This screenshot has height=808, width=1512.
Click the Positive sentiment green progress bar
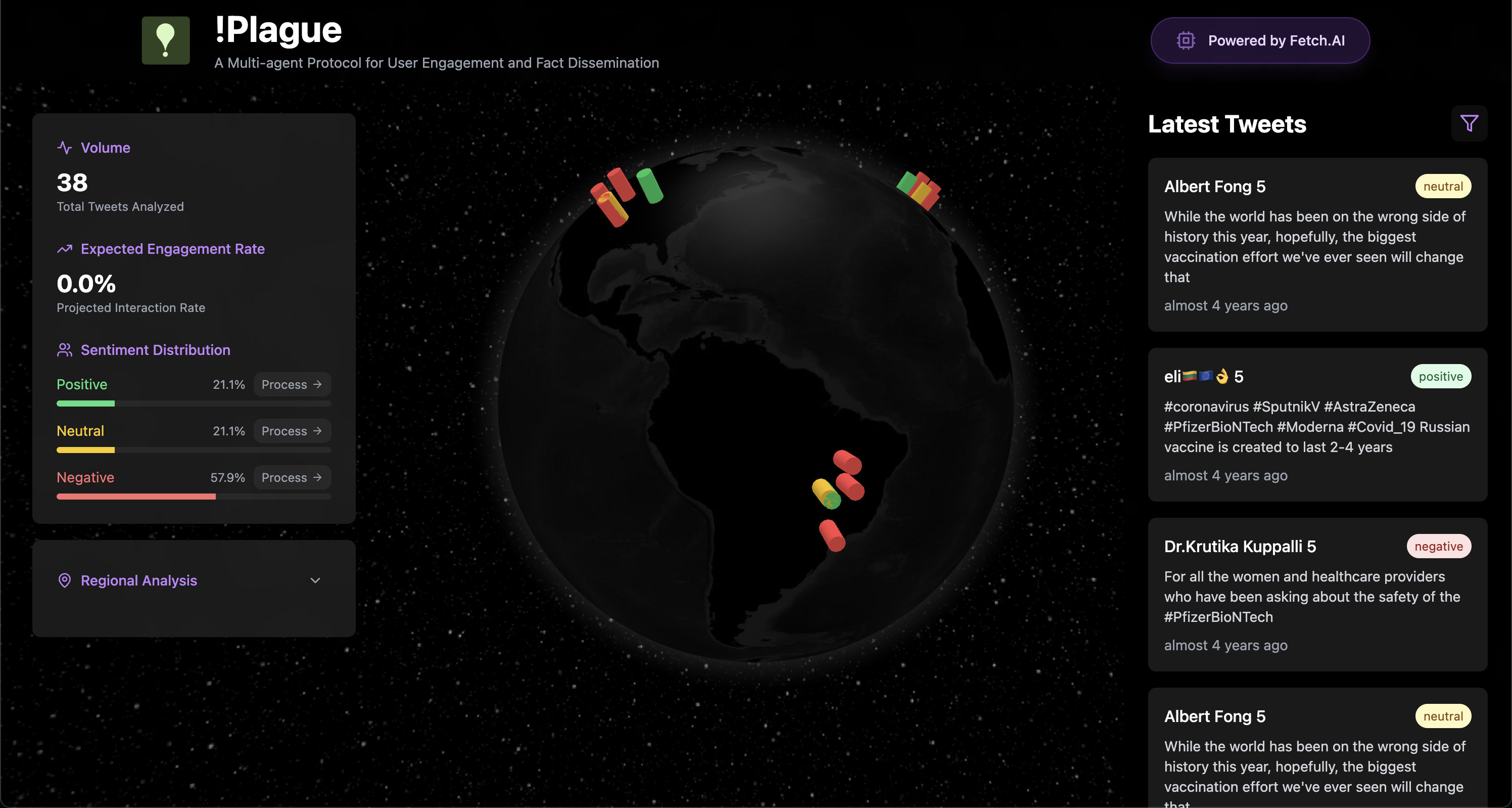tap(86, 403)
